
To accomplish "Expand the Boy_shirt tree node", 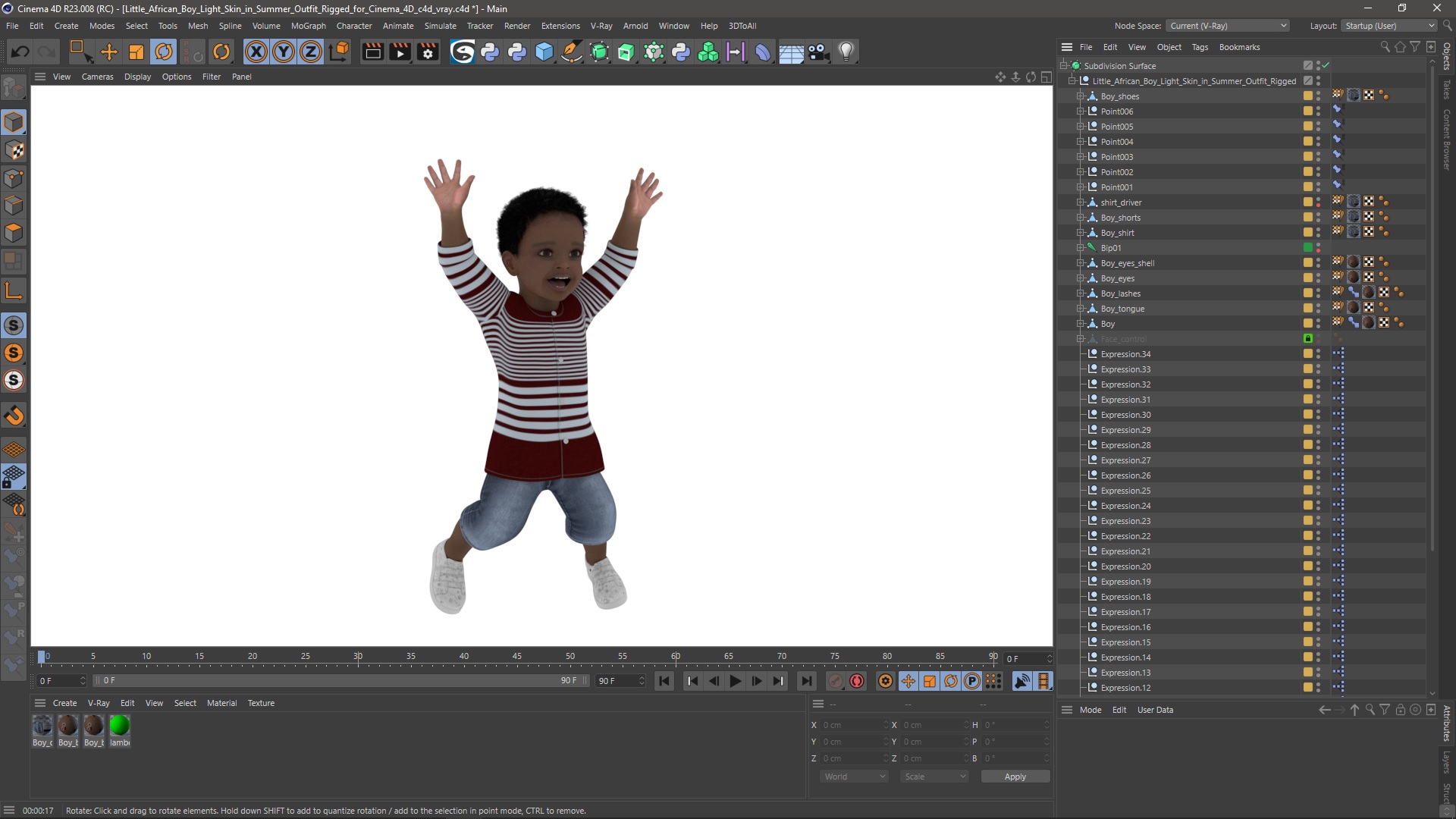I will [x=1081, y=233].
